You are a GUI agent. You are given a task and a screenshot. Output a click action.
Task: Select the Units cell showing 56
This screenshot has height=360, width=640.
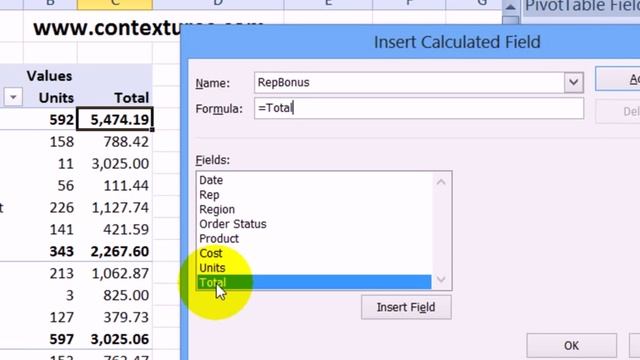pos(51,186)
